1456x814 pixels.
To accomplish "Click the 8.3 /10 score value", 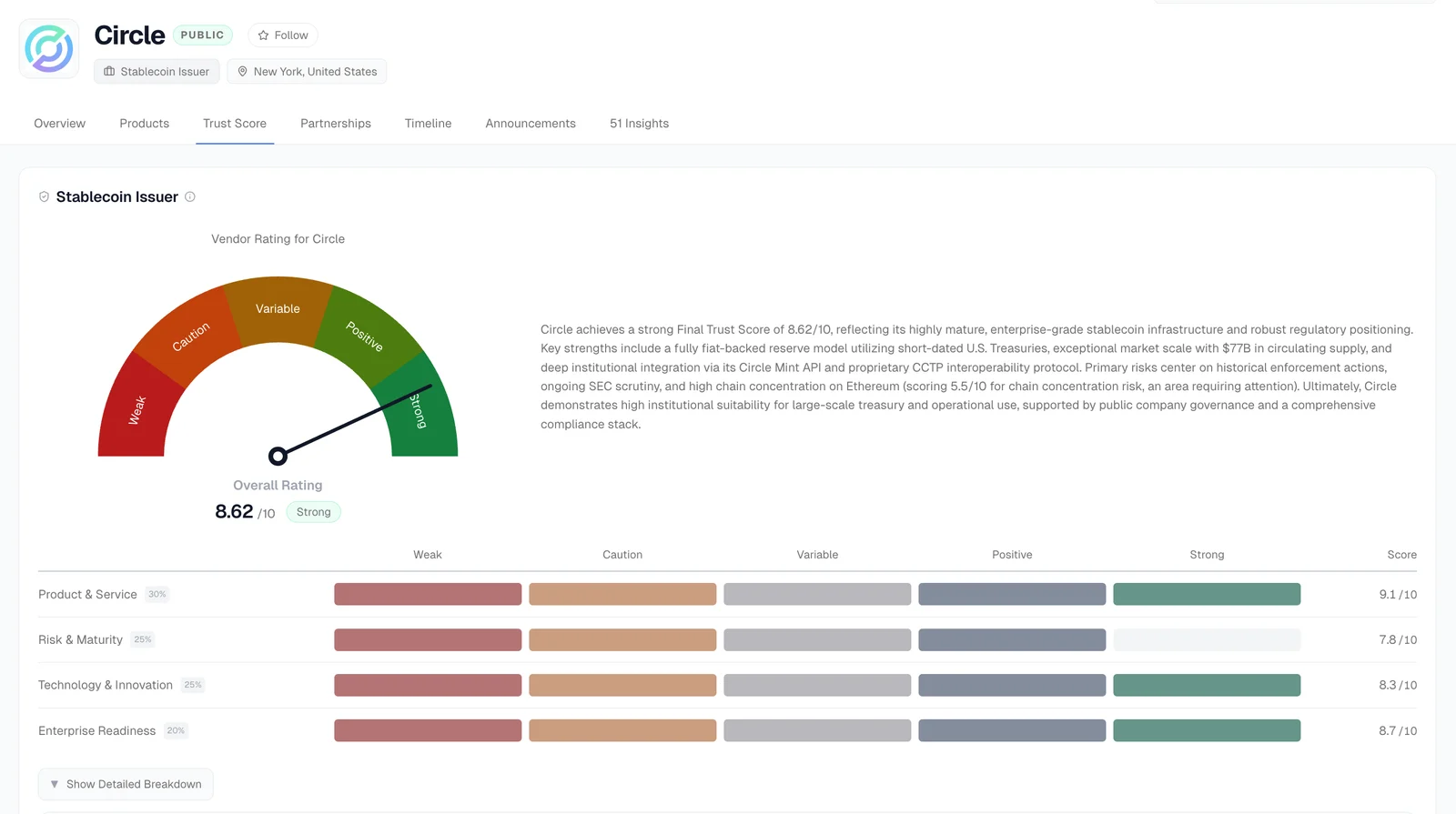I will click(x=1398, y=685).
